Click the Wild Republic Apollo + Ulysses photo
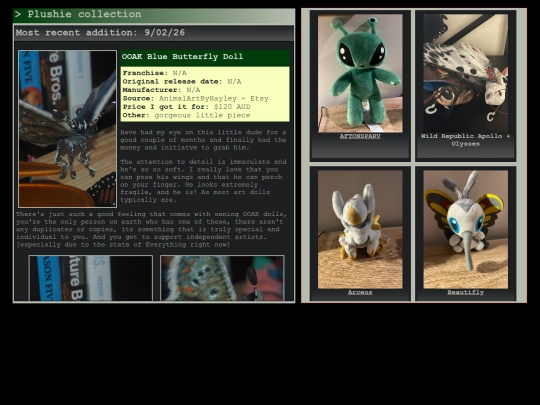 [465, 73]
